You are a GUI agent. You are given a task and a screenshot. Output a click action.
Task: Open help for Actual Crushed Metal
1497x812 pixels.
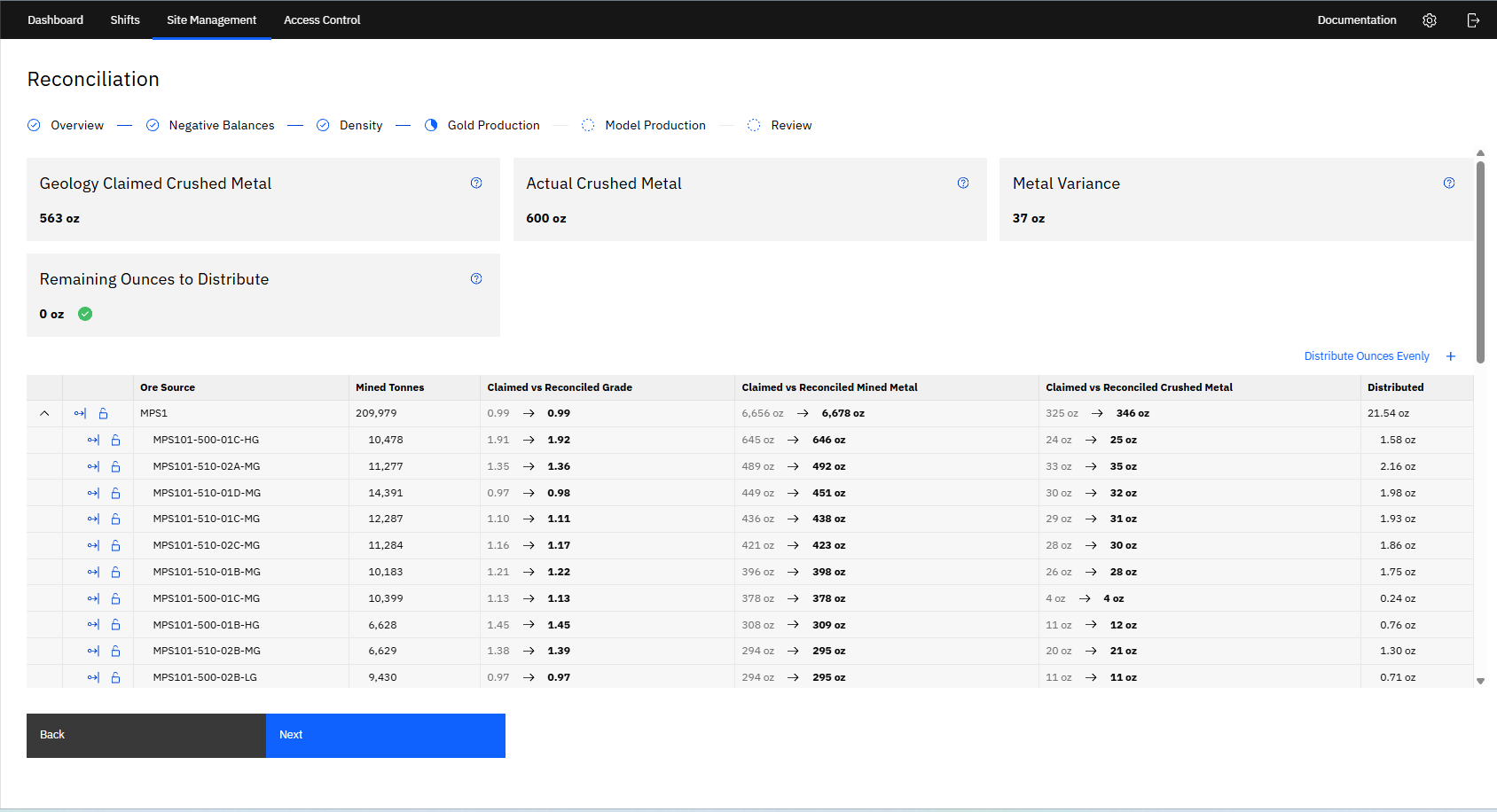pyautogui.click(x=962, y=183)
